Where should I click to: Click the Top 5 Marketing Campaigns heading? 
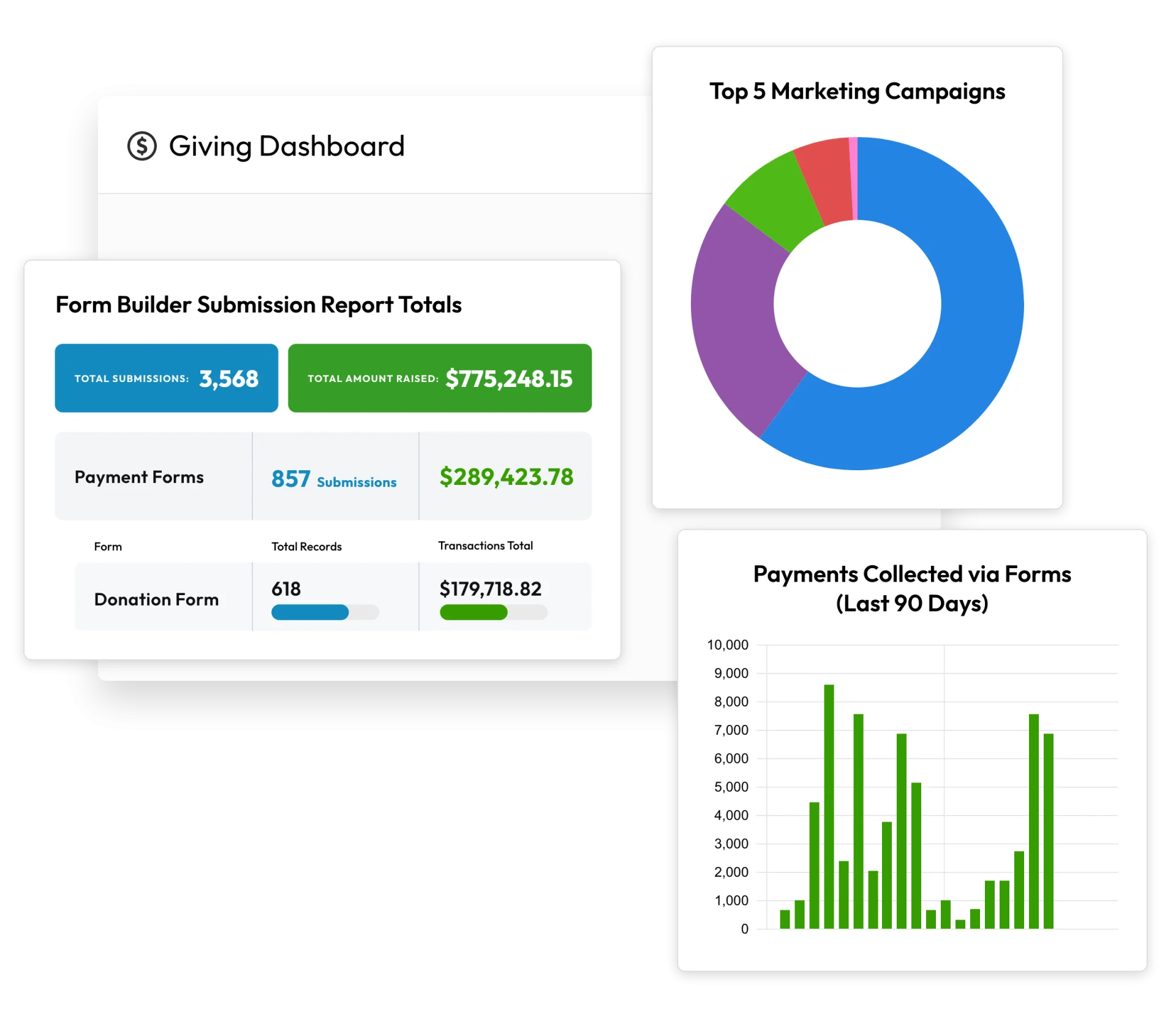[x=857, y=91]
